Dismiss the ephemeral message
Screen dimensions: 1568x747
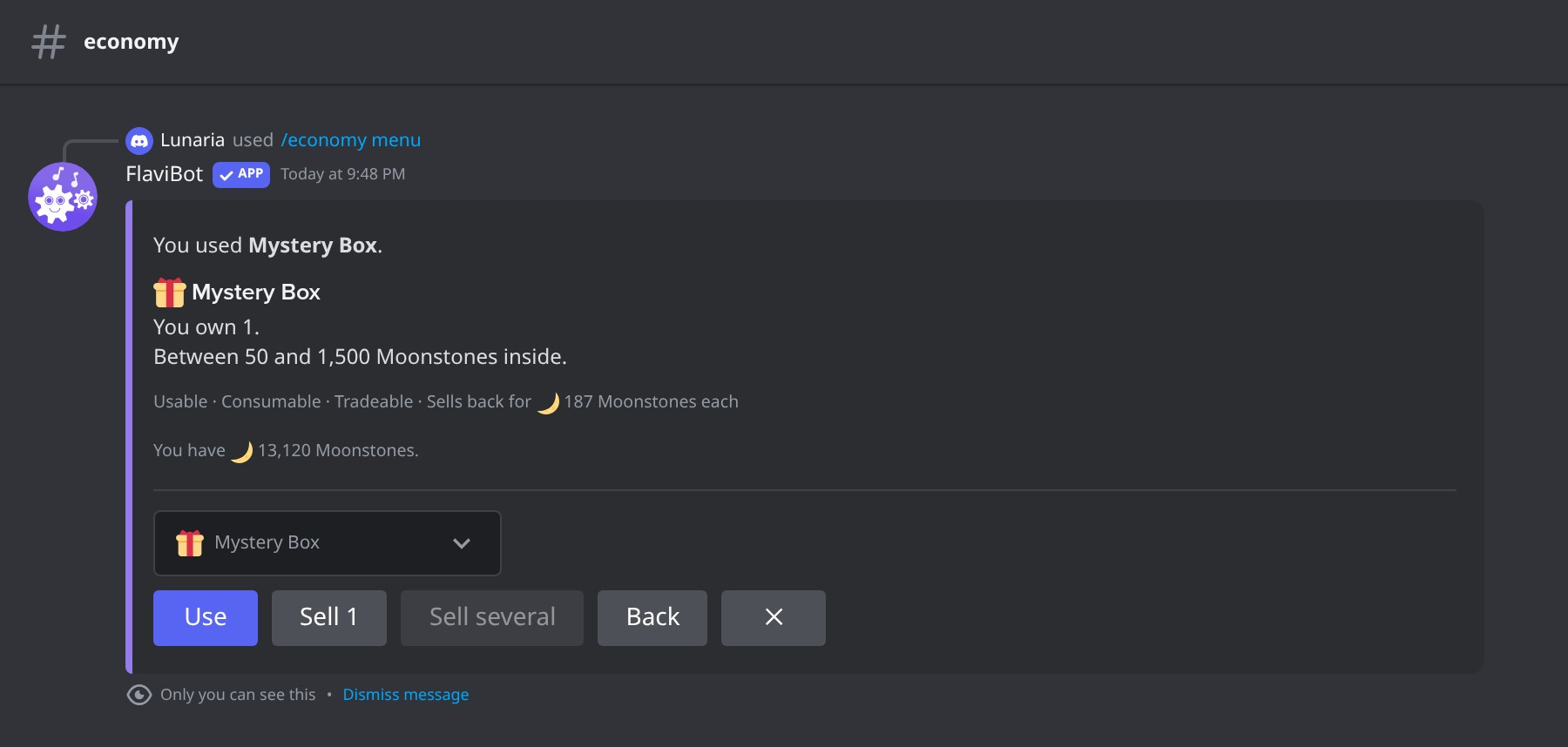coord(406,695)
